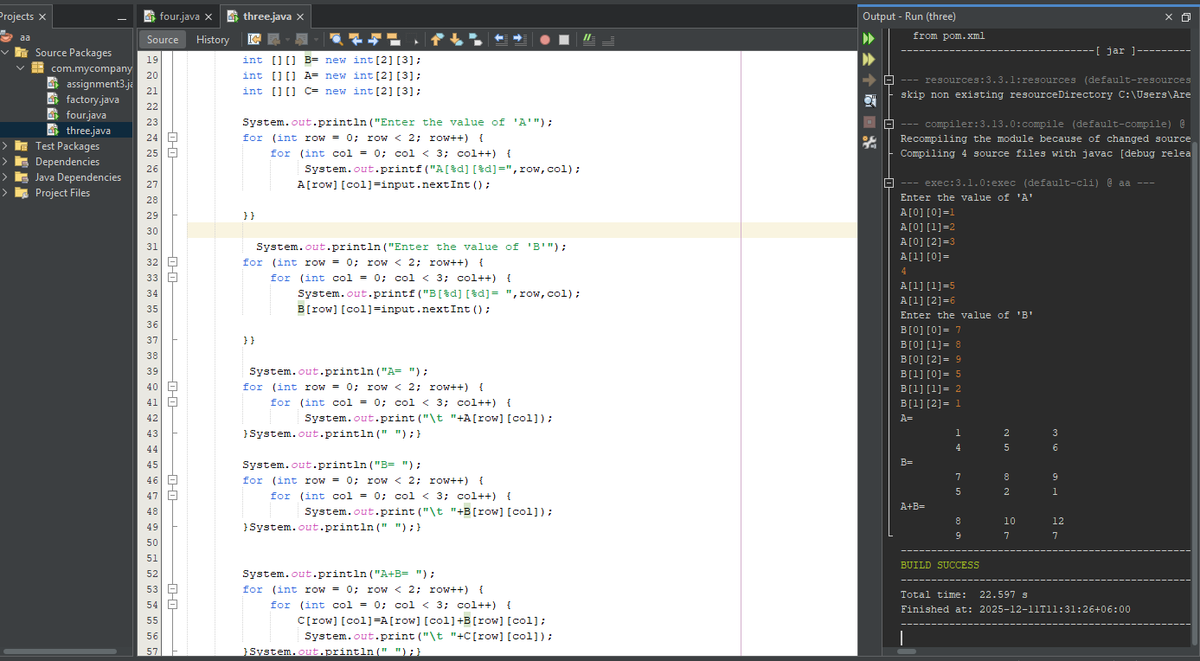Click the Output arrow icon below re-run

[869, 80]
